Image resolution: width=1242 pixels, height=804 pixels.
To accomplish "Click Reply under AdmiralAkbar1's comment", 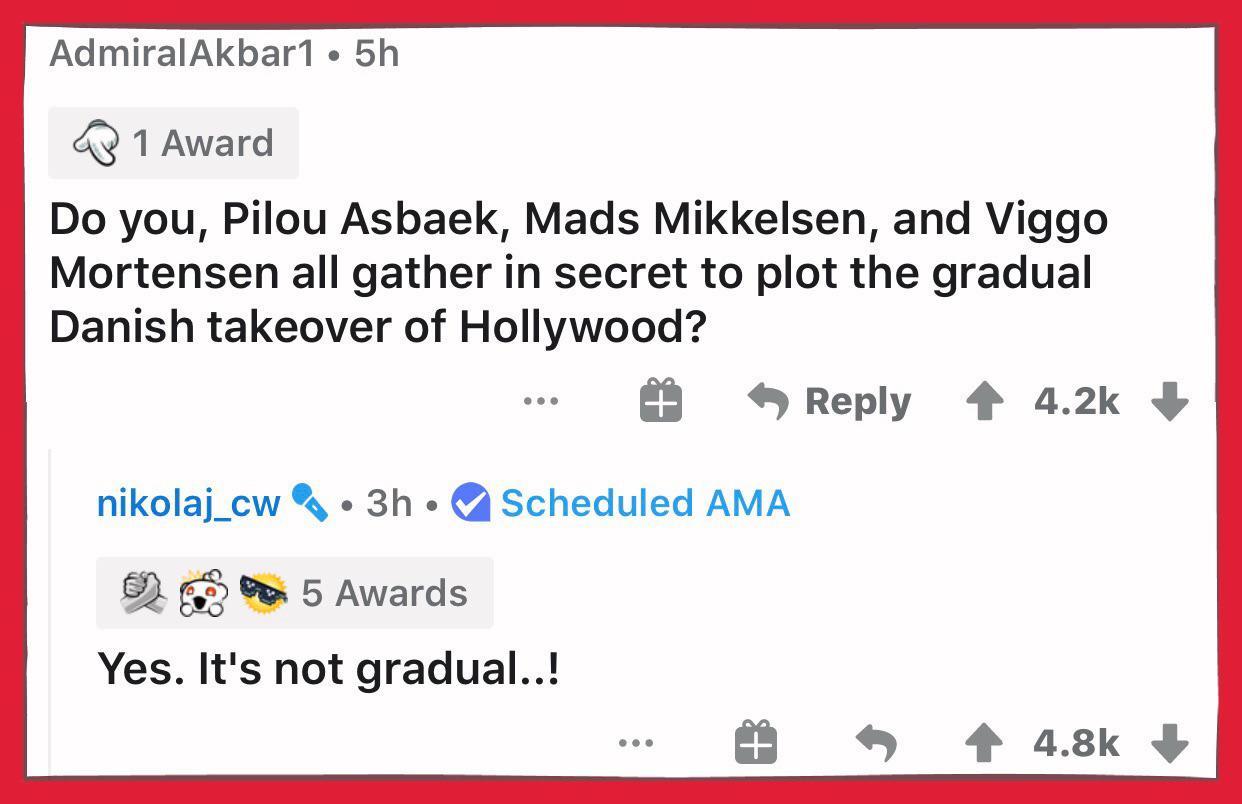I will [830, 401].
